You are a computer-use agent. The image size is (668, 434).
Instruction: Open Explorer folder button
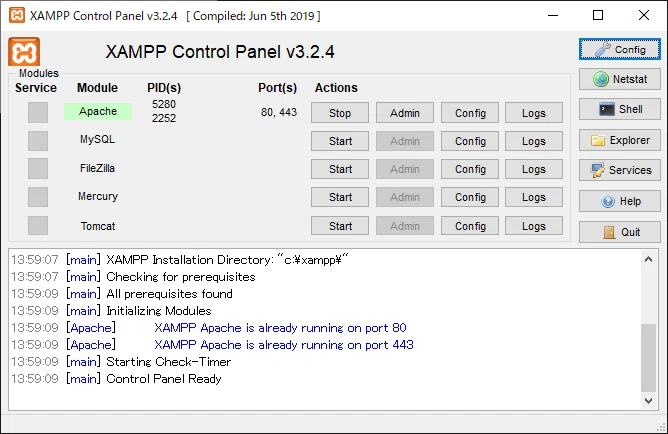pos(619,140)
